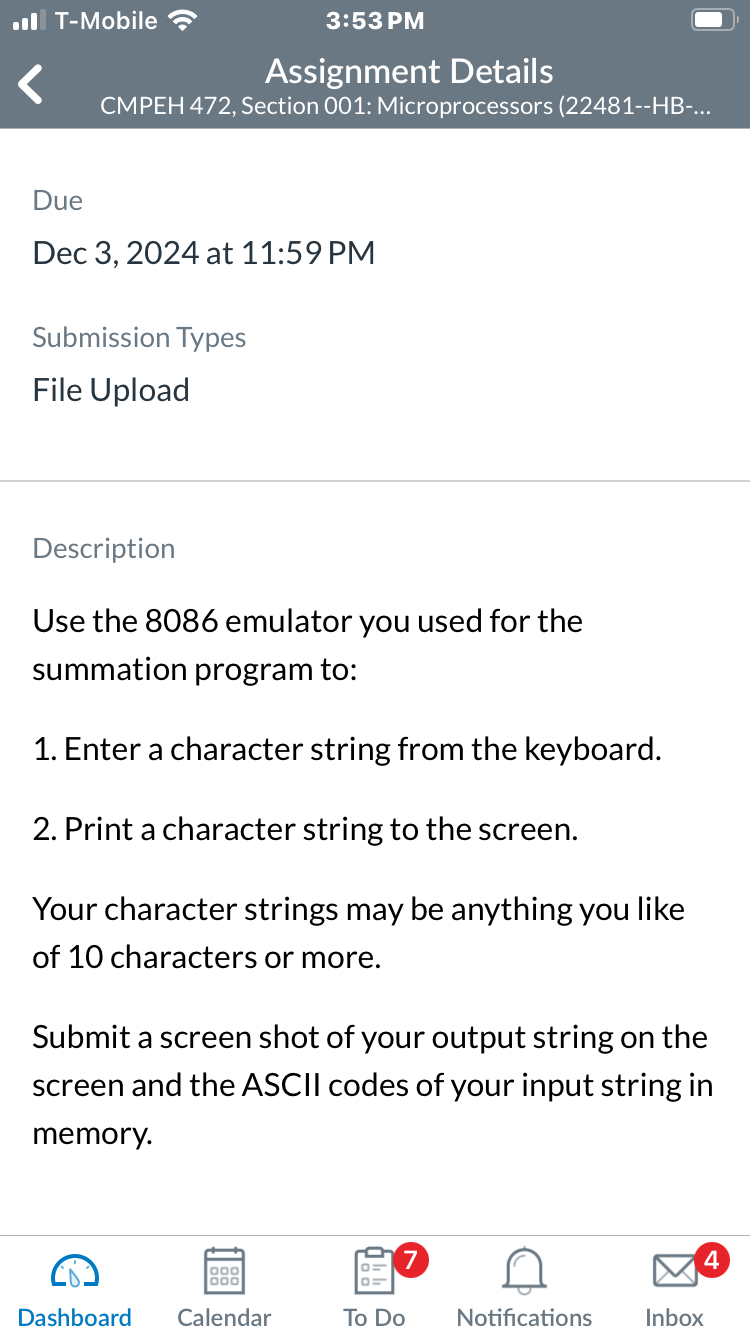Tap the Dashboard tab label
The height and width of the screenshot is (1334, 750).
coord(74,1317)
